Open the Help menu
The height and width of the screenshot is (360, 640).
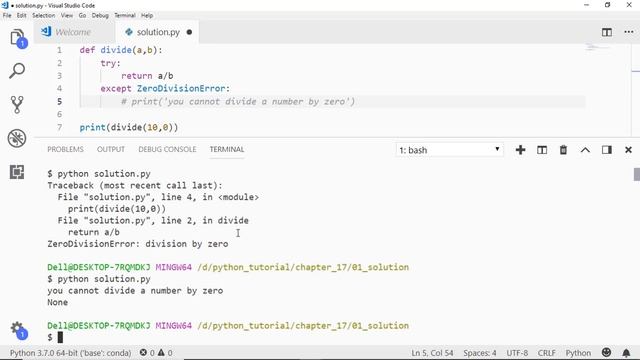(x=147, y=16)
